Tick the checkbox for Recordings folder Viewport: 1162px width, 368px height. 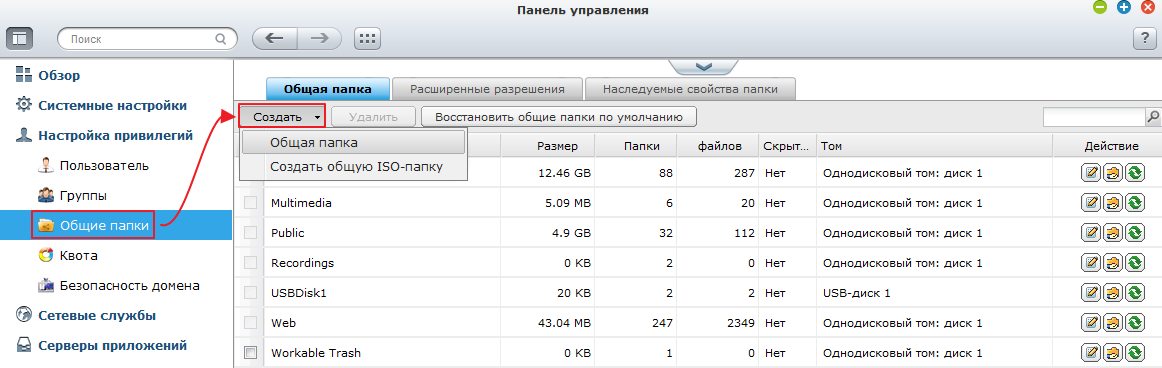(x=250, y=262)
